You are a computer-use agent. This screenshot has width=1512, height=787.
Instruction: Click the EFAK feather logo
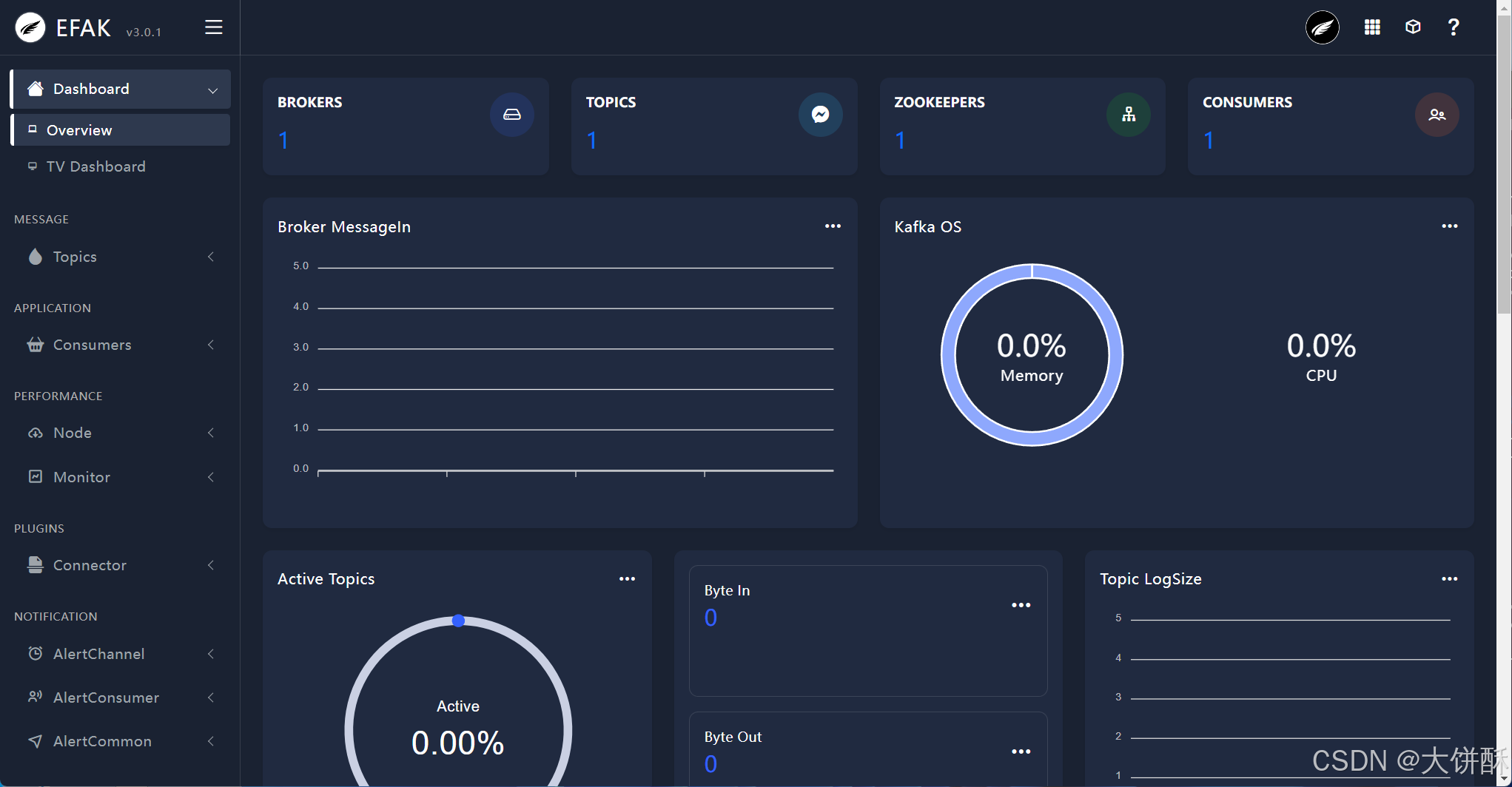click(30, 28)
